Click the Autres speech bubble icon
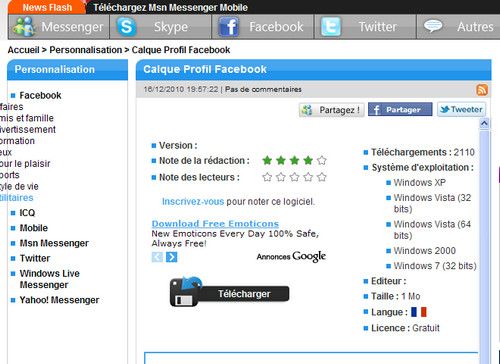 point(433,26)
